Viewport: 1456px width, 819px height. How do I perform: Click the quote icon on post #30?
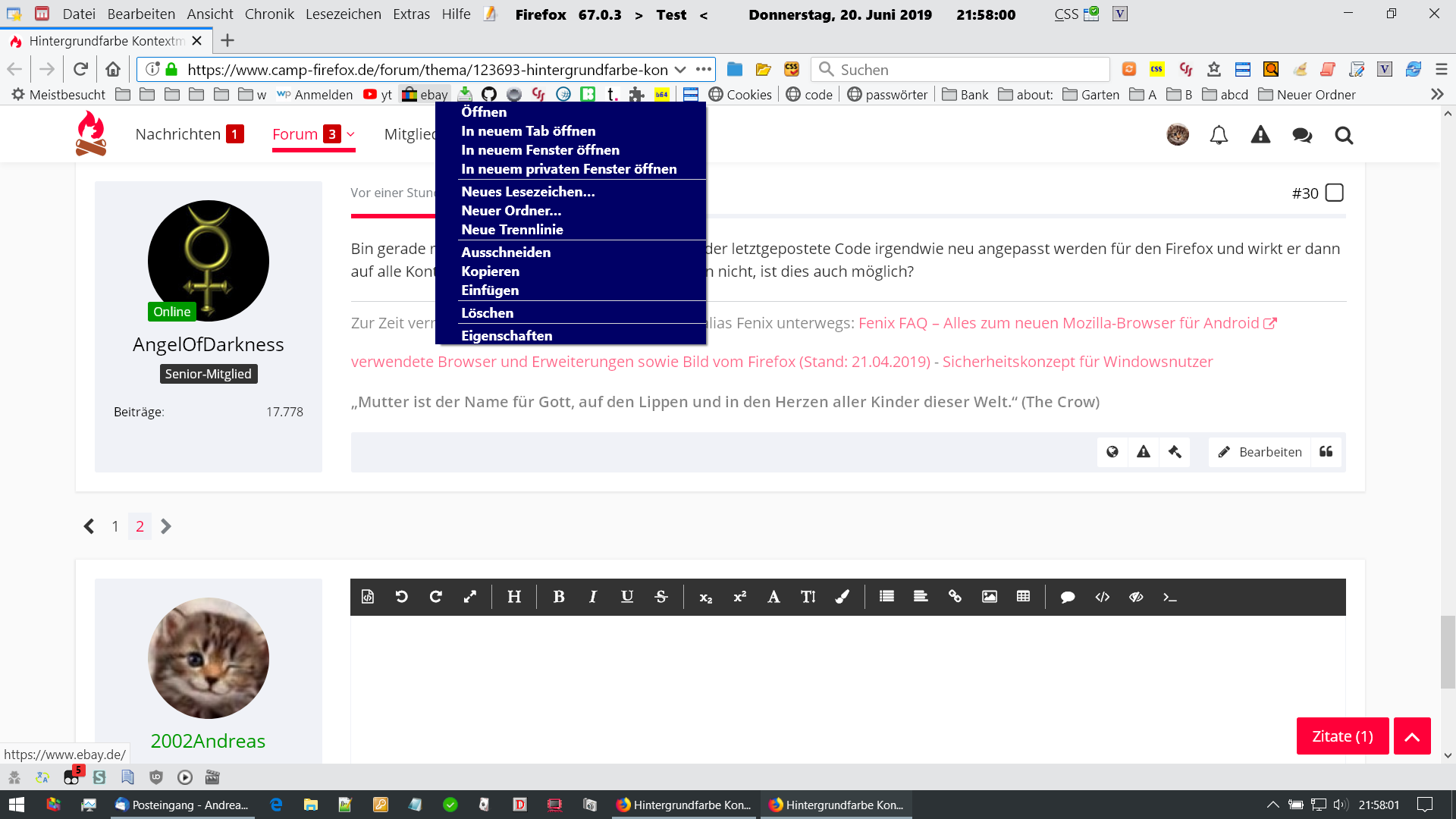(x=1326, y=452)
